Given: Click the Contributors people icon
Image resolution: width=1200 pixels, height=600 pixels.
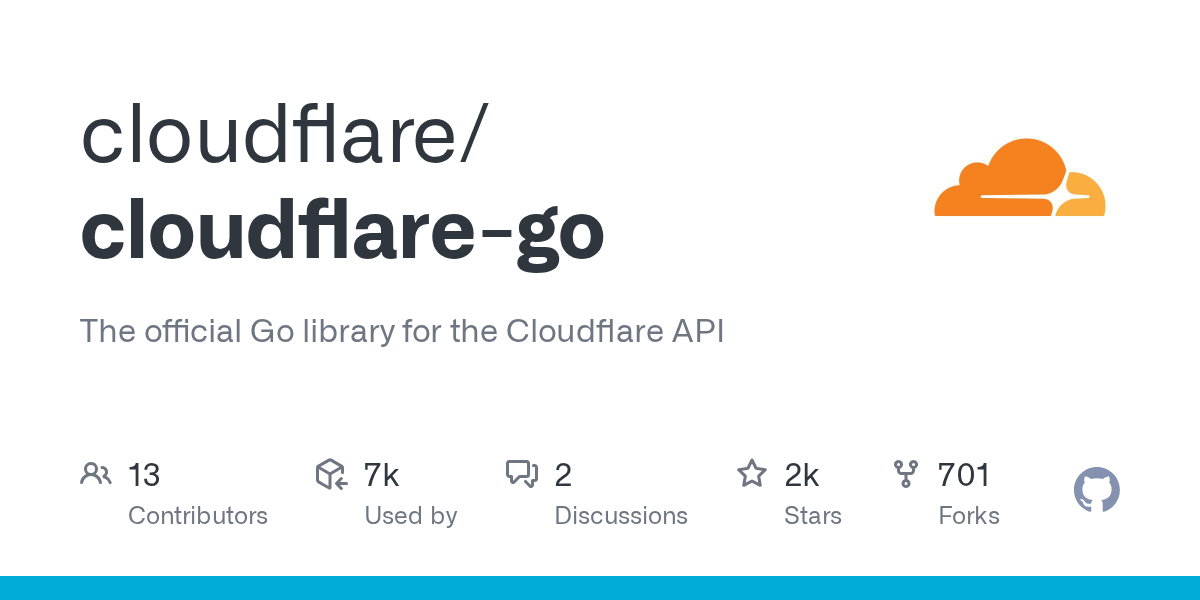Looking at the screenshot, I should click(96, 474).
